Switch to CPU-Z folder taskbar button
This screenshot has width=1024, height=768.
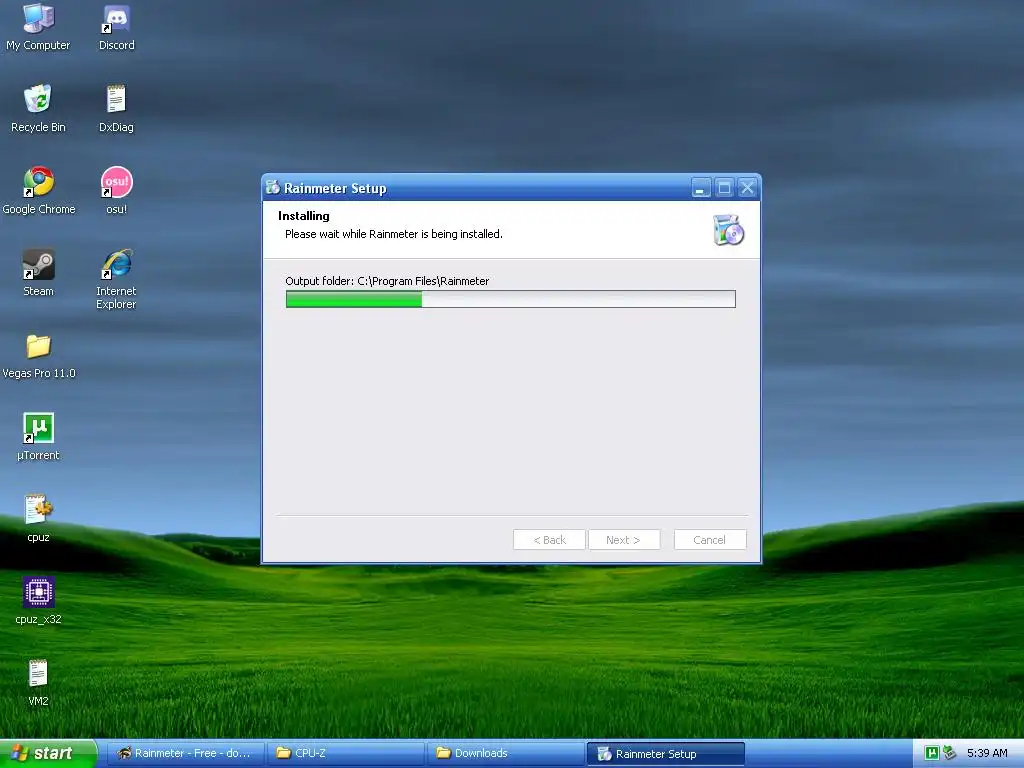click(346, 753)
